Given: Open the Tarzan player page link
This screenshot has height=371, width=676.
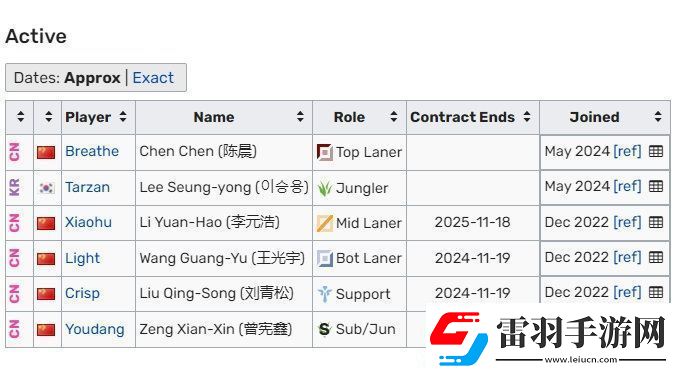Looking at the screenshot, I should 88,187.
